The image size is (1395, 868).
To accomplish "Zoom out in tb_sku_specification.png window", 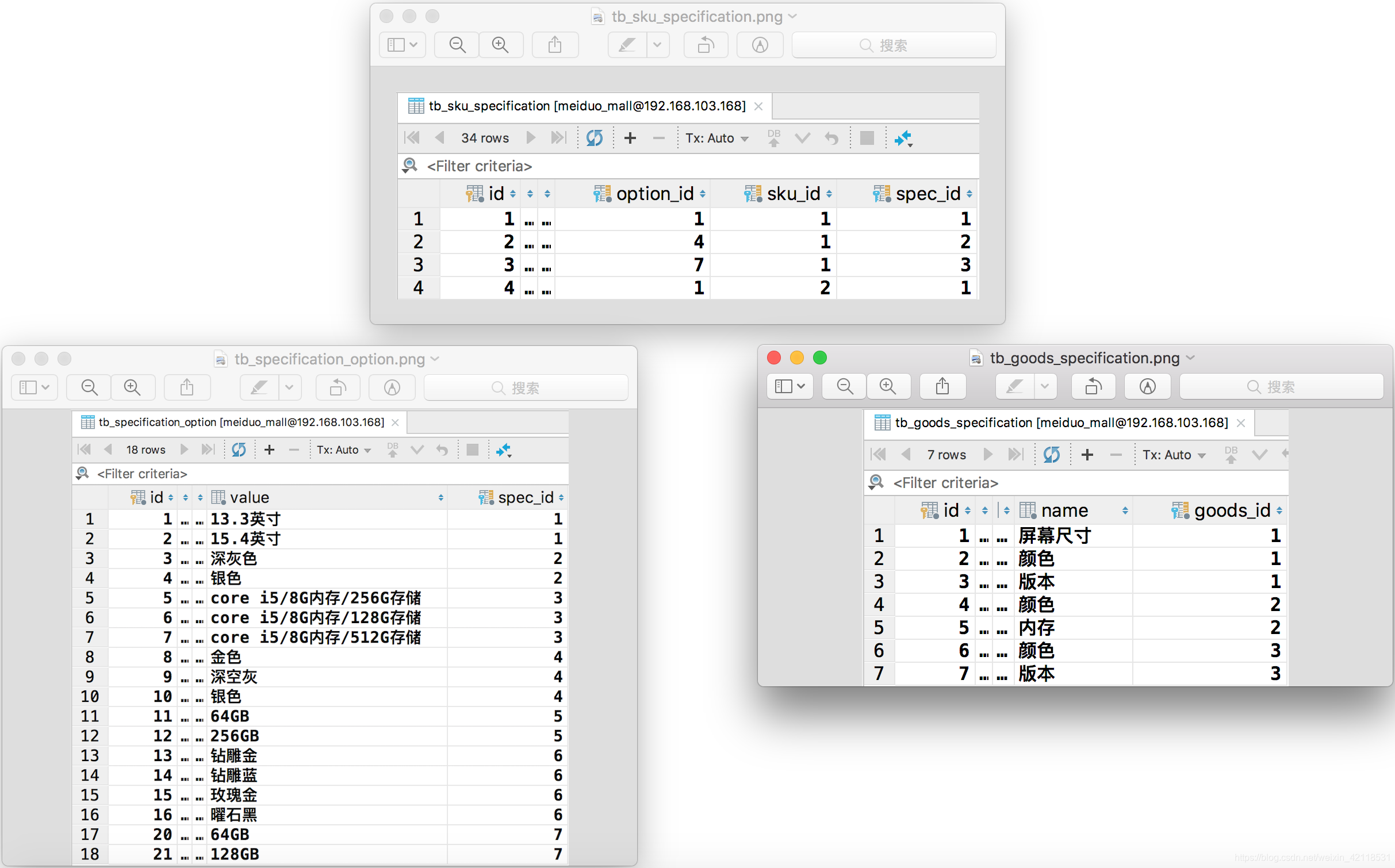I will point(457,45).
